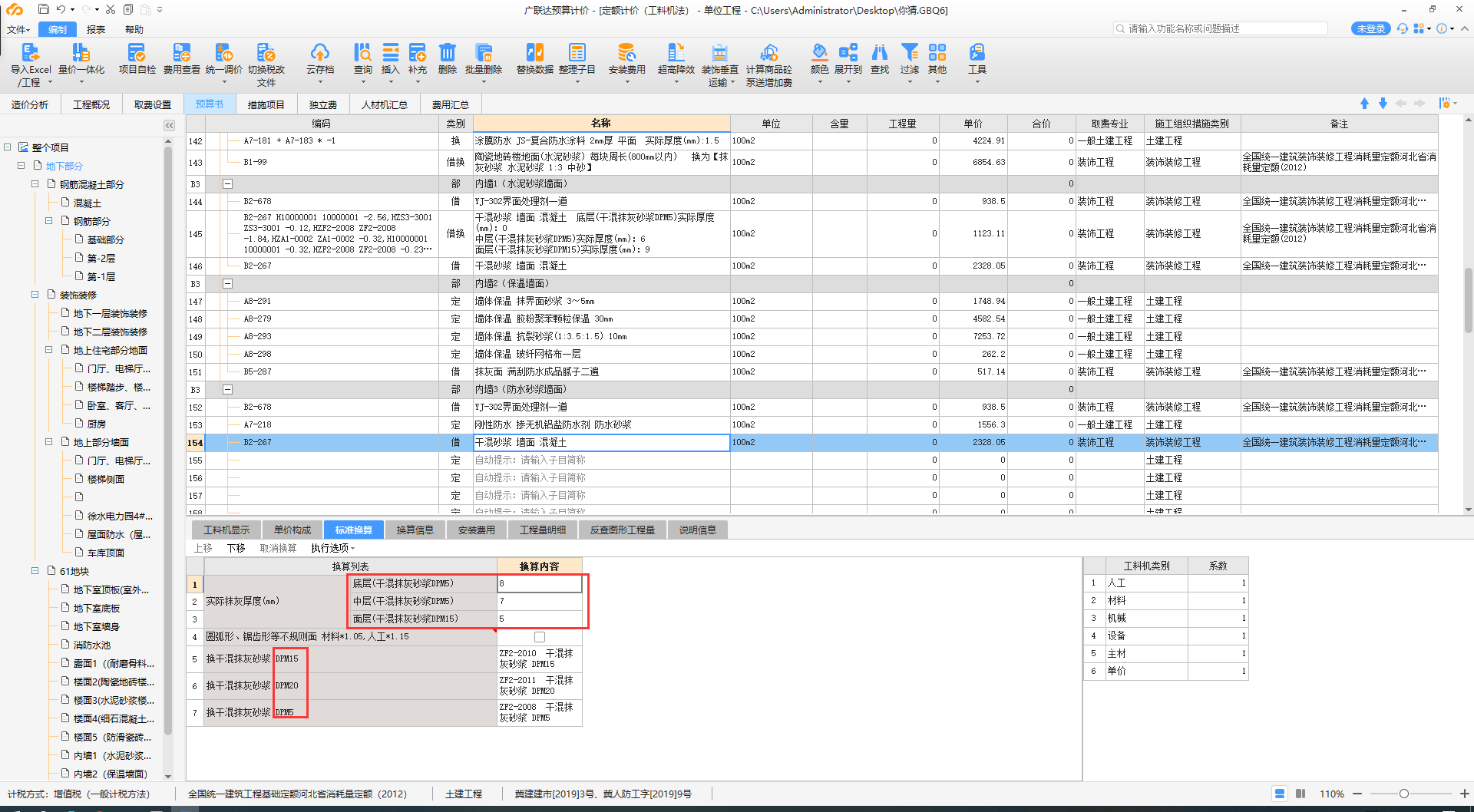Click 下移 in the conversion panel
The width and height of the screenshot is (1474, 812).
click(x=236, y=548)
